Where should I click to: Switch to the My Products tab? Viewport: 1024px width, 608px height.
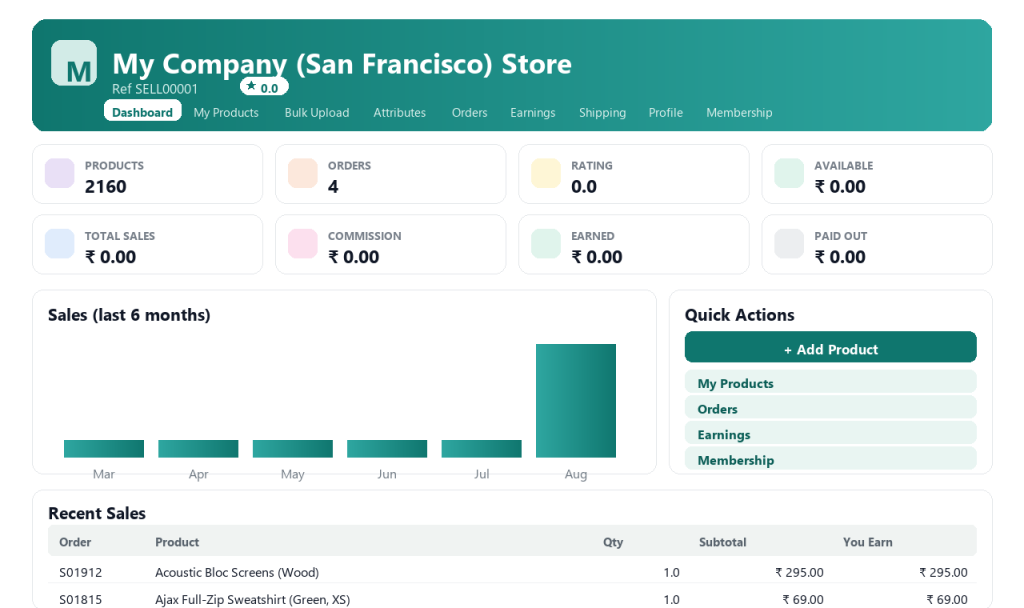226,112
